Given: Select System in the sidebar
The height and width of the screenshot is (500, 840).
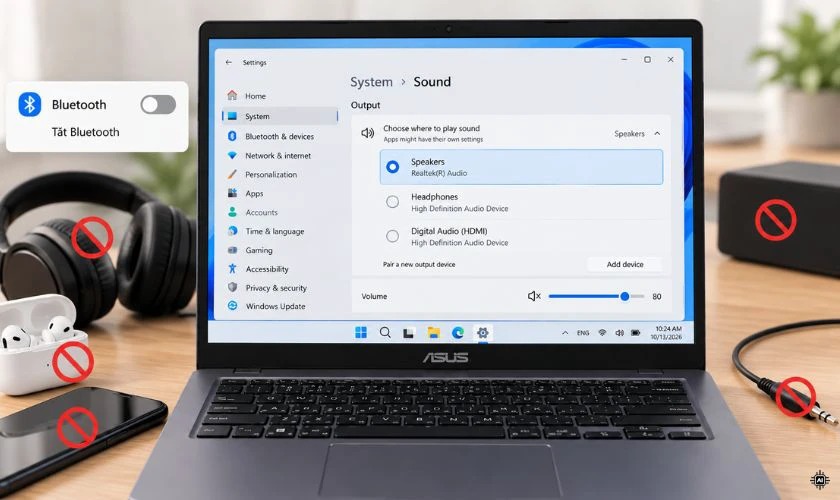Looking at the screenshot, I should (280, 116).
